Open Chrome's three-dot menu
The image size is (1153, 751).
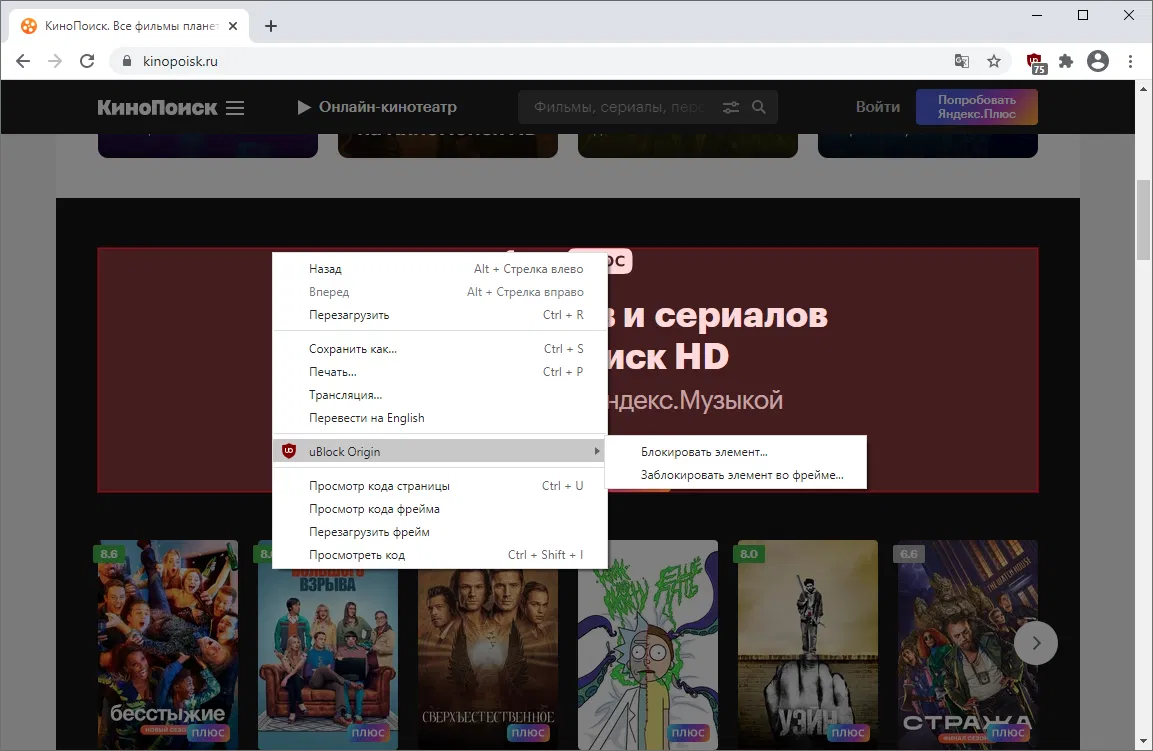point(1130,61)
